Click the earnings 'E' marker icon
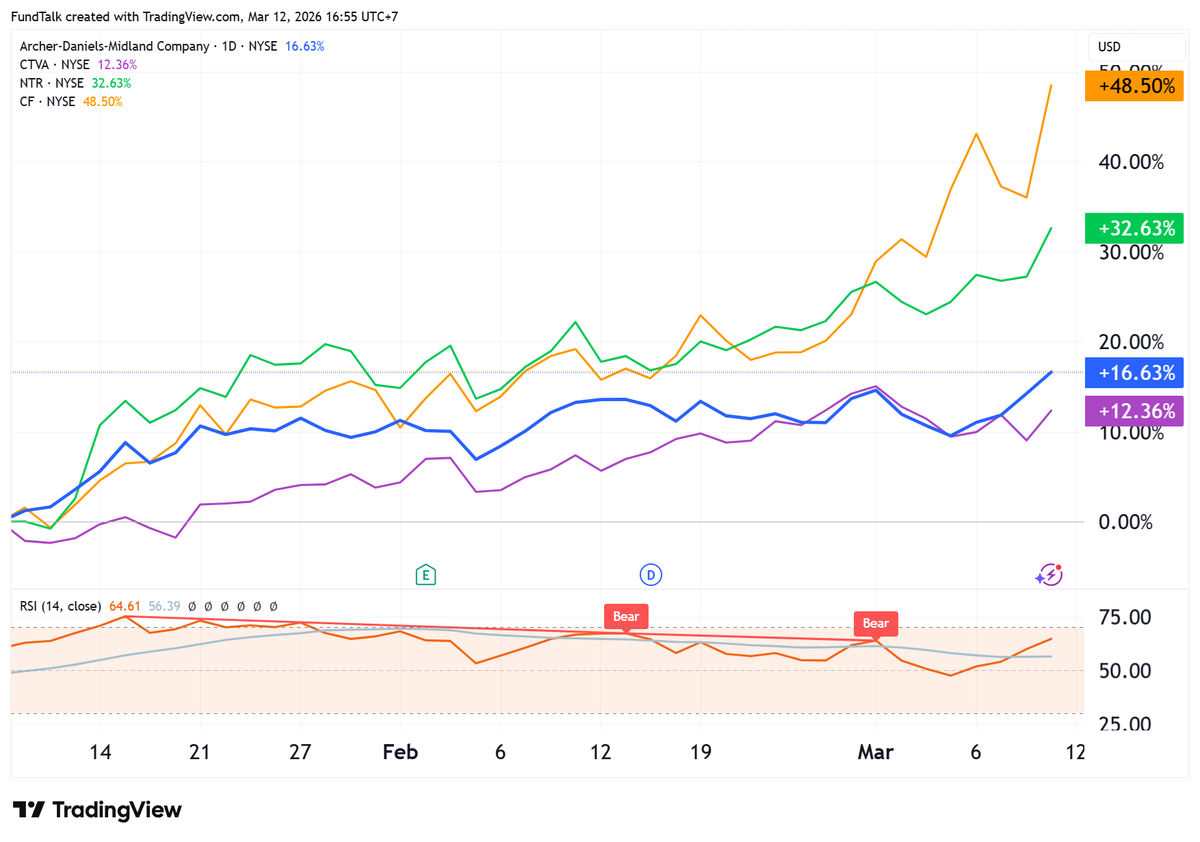This screenshot has height=842, width=1200. click(x=426, y=574)
